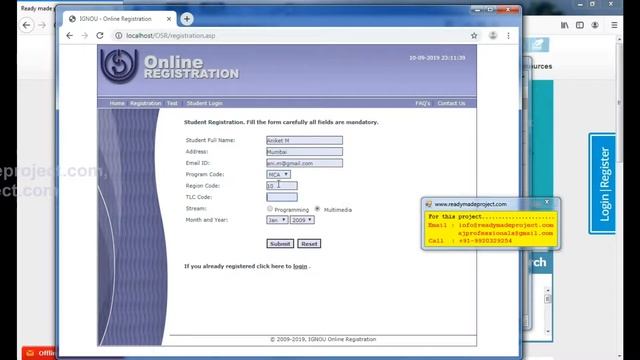Toggle Firefox sidebar icon in background window
640x360 pixels.
580,25
